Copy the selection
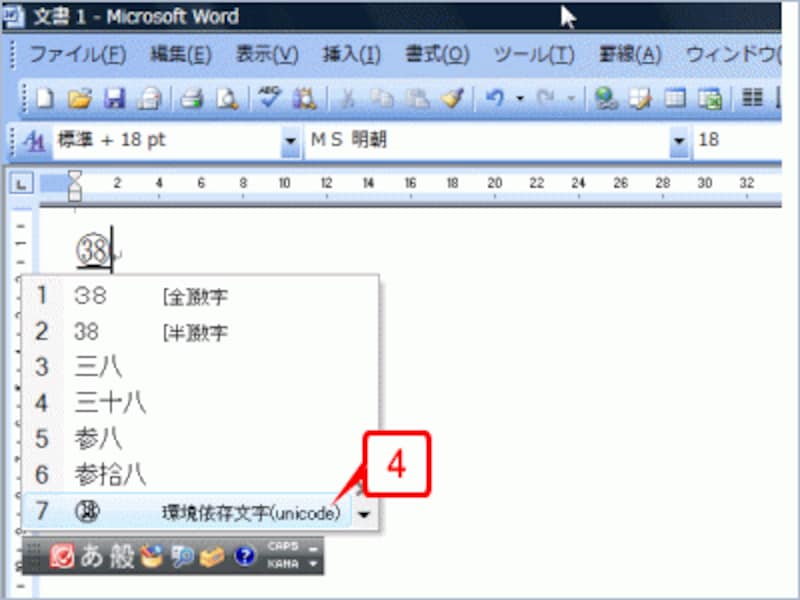 click(382, 98)
